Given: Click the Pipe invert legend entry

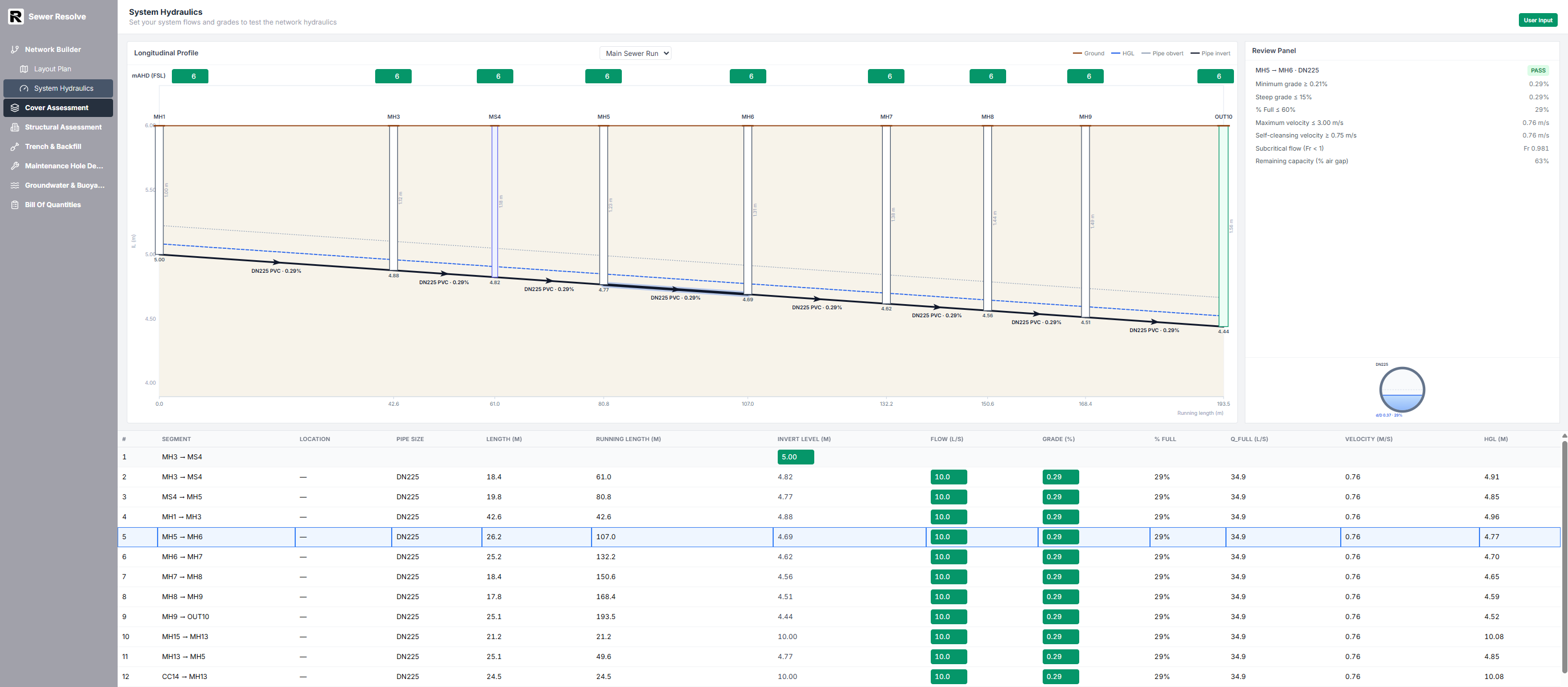Looking at the screenshot, I should (x=1210, y=54).
